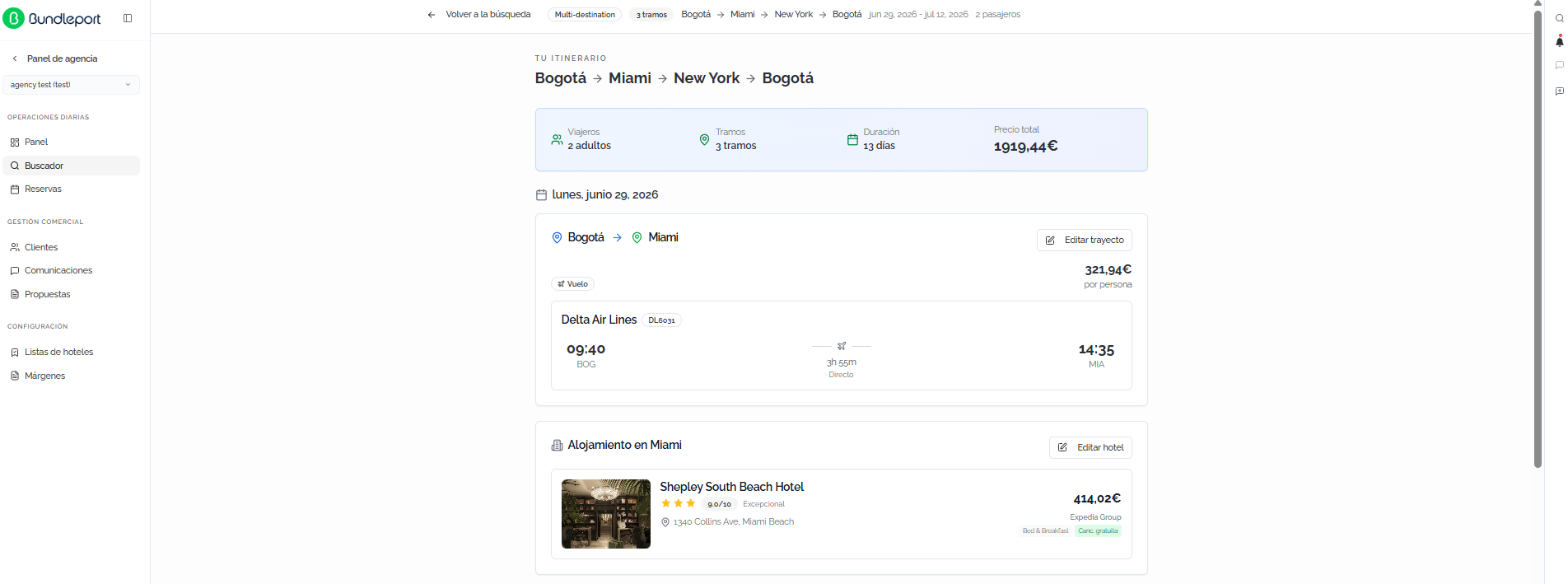Click Shepley South Beach Hotel name

click(731, 487)
